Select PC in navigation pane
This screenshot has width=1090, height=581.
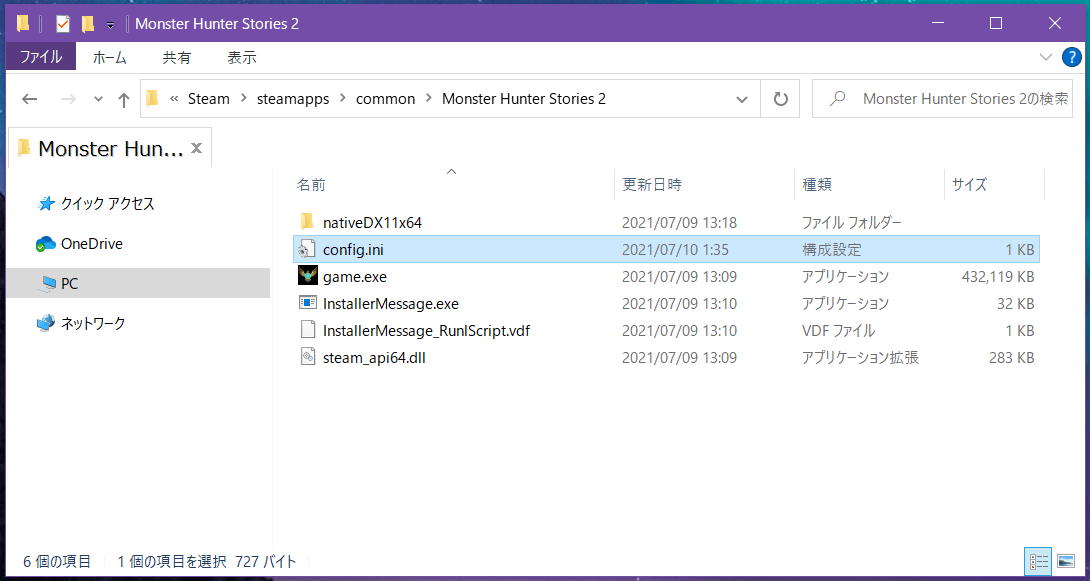(138, 284)
